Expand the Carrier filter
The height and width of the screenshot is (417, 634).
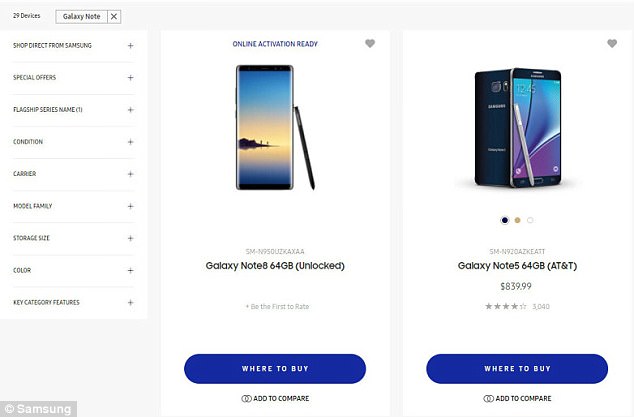130,174
